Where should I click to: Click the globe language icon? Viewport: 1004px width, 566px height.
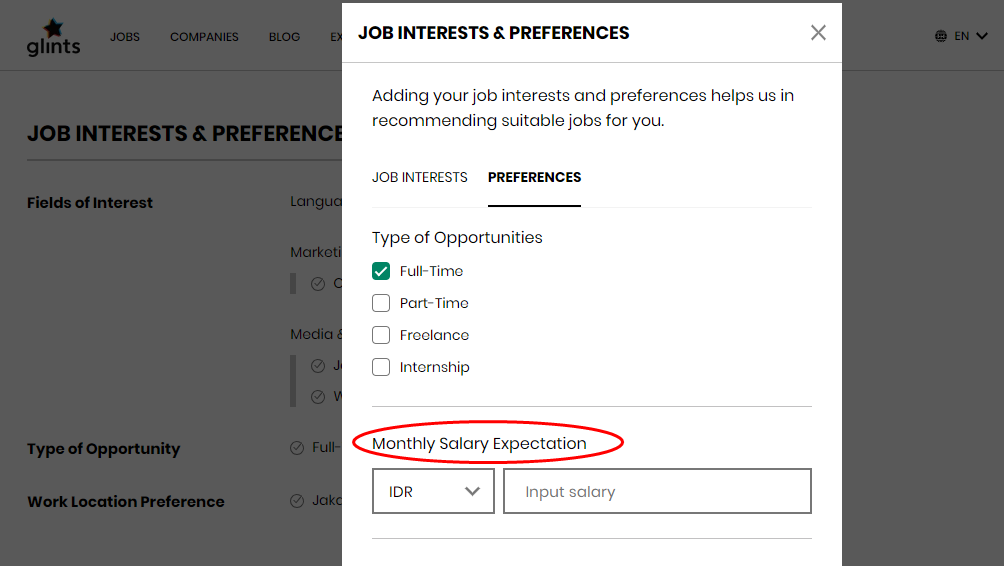coord(941,36)
